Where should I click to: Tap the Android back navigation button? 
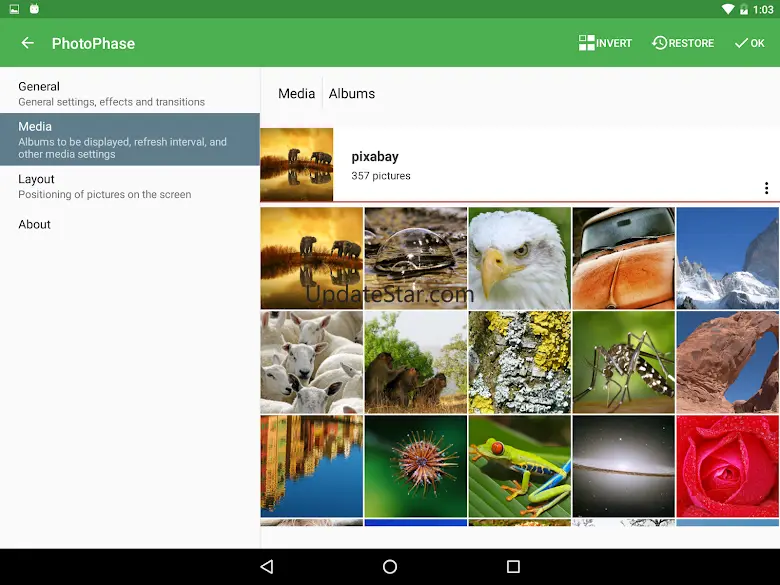267,567
